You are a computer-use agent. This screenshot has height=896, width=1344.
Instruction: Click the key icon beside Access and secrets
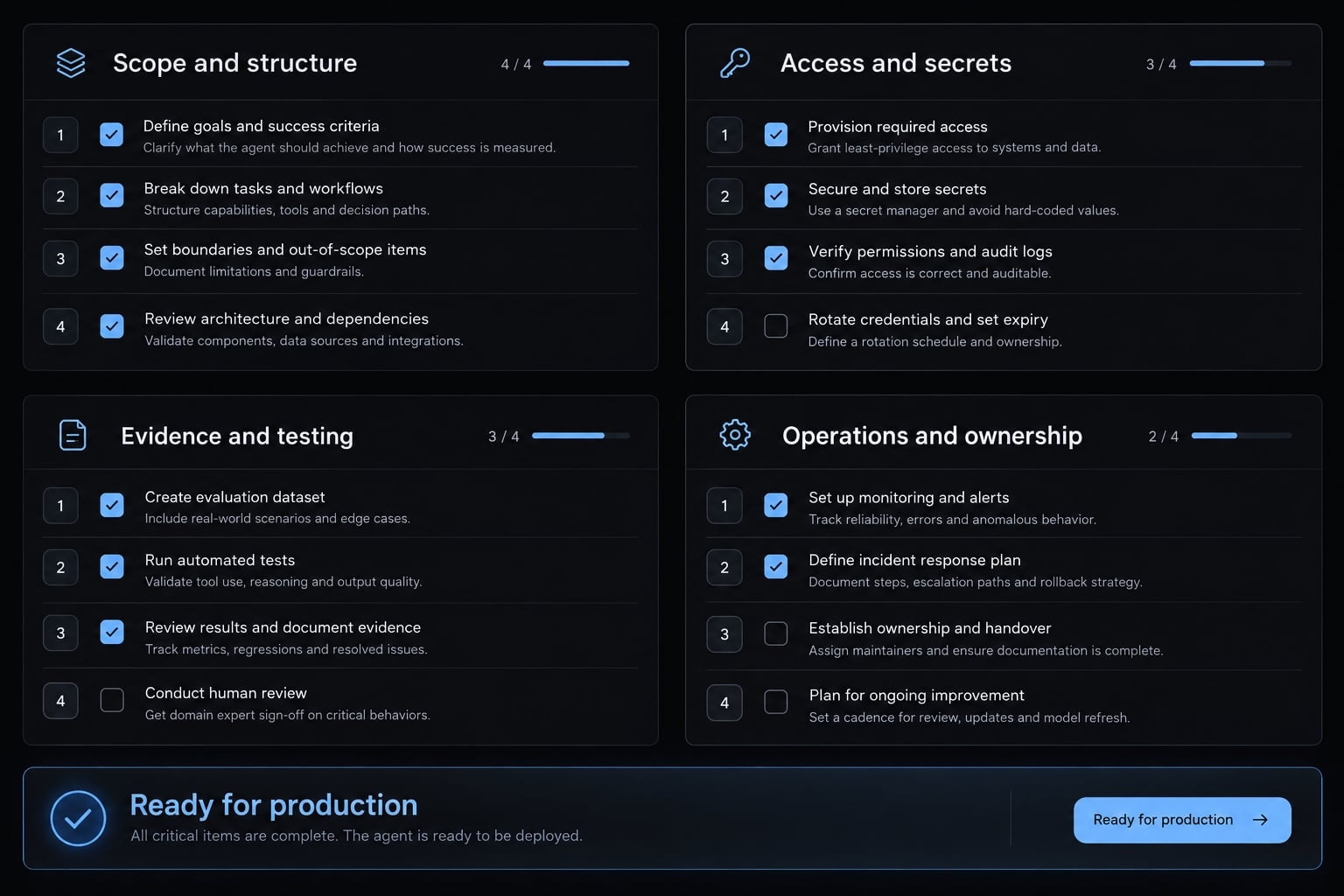pyautogui.click(x=735, y=63)
